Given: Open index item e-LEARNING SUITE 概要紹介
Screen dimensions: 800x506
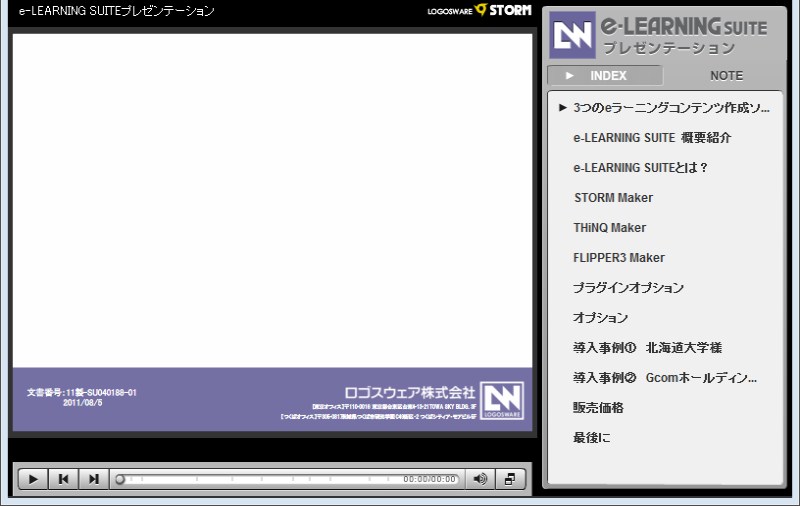Looking at the screenshot, I should pyautogui.click(x=652, y=138).
